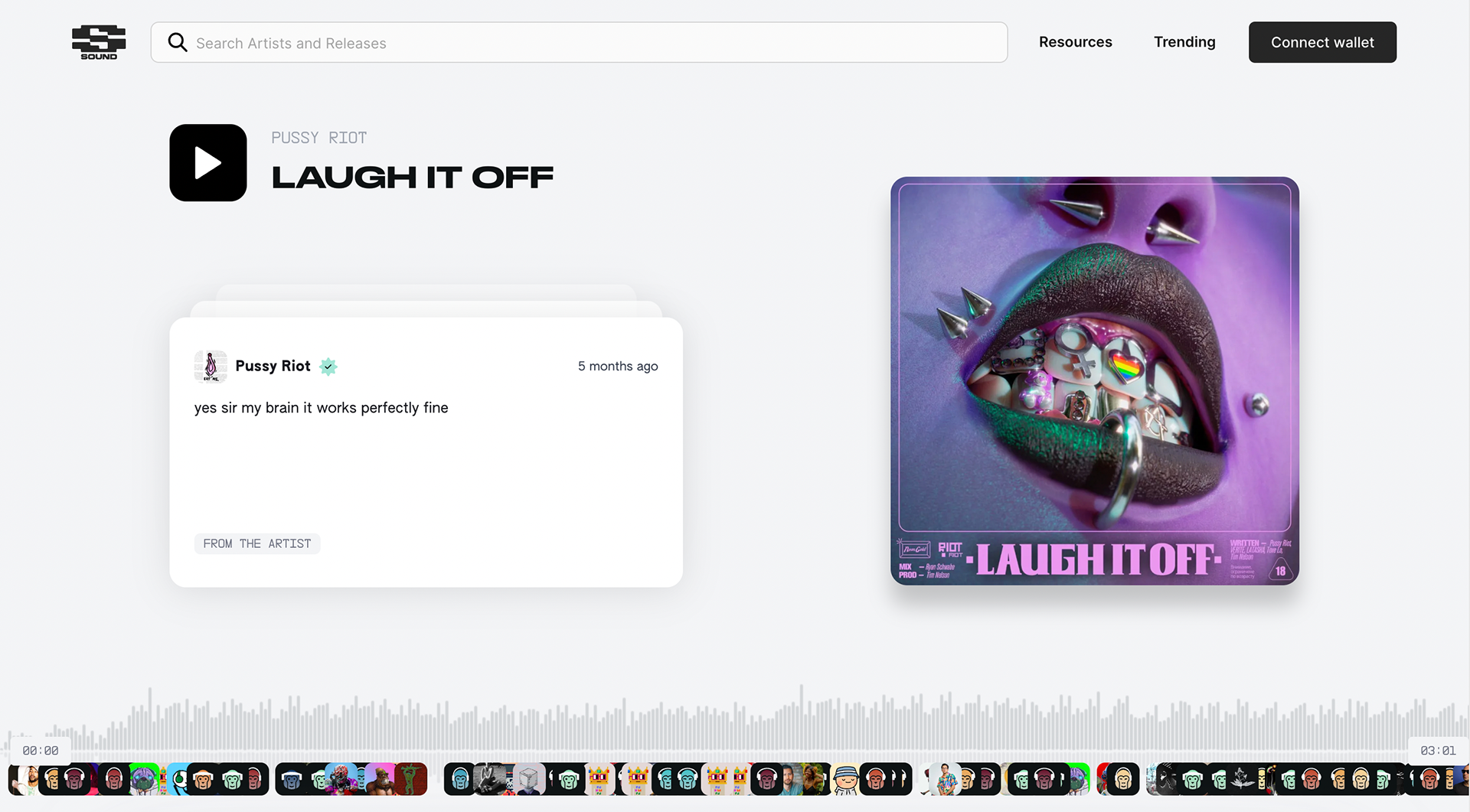Open the white cube avatar
1470x812 pixels.
(529, 779)
